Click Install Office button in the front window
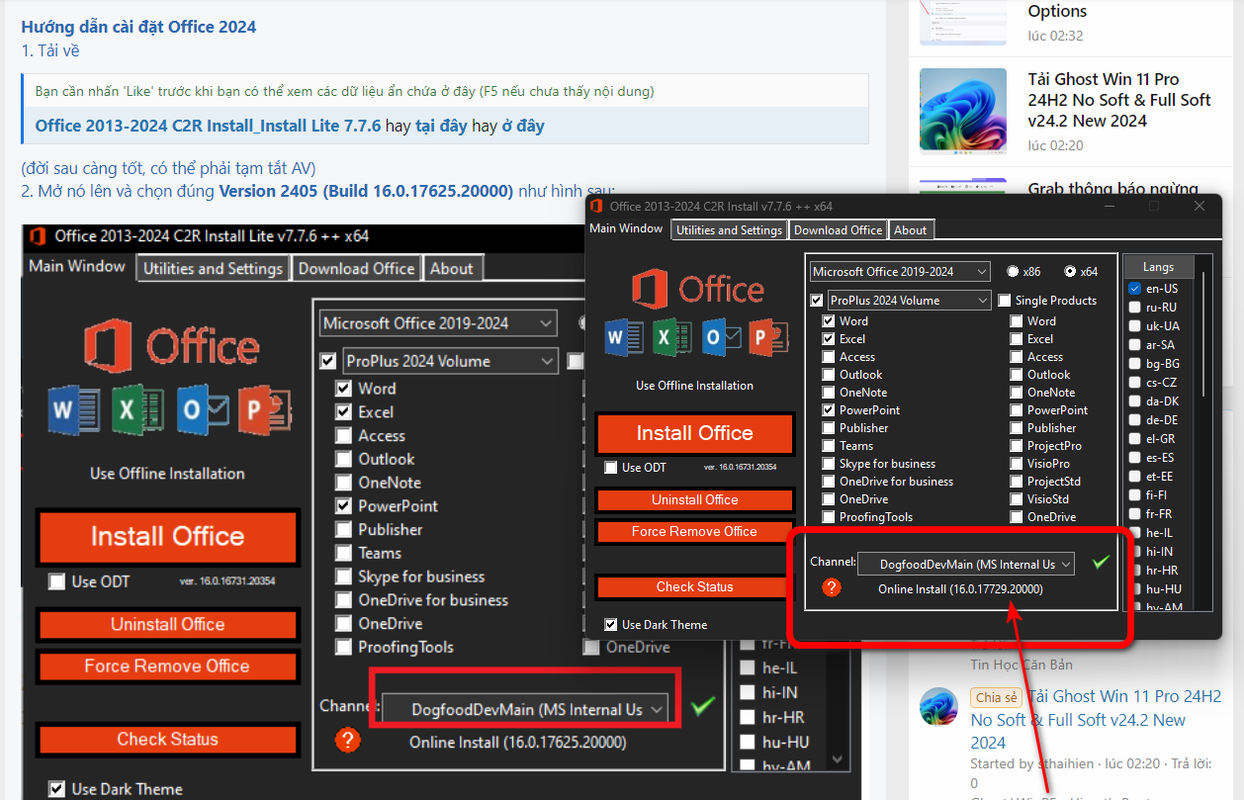The width and height of the screenshot is (1244, 800). click(x=694, y=433)
